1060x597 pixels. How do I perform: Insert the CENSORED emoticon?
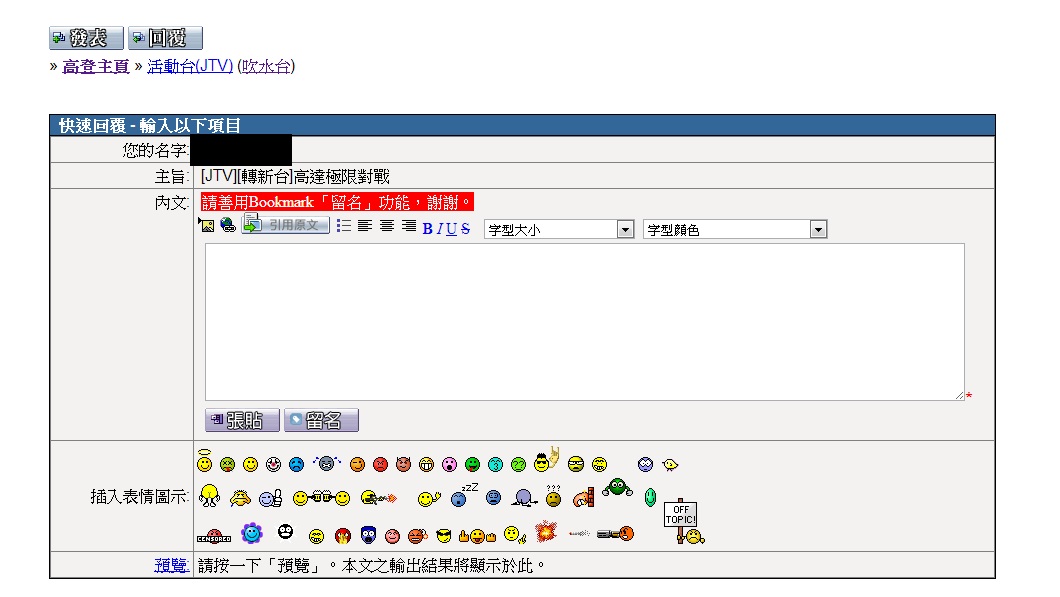pyautogui.click(x=213, y=536)
